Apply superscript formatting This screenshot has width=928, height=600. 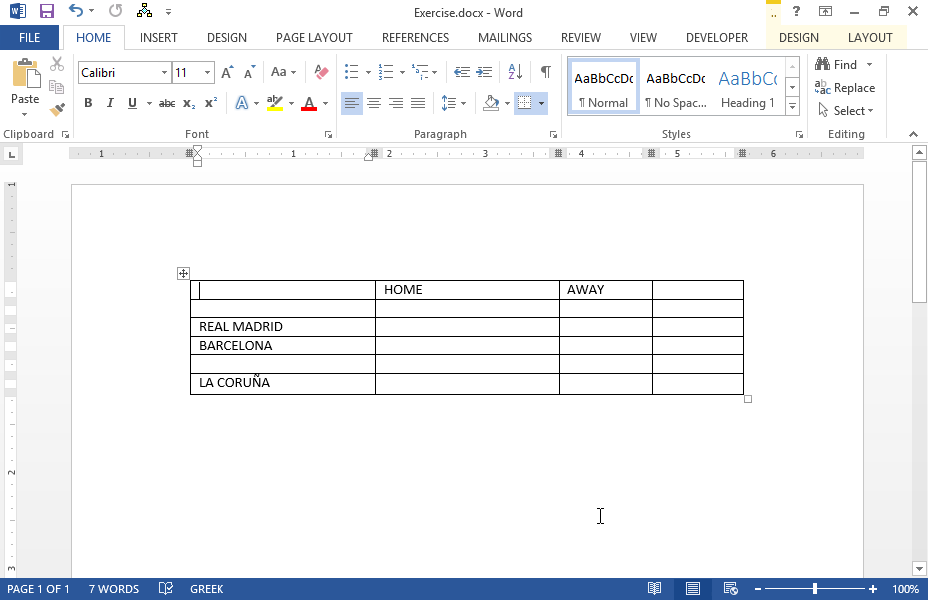coord(211,103)
